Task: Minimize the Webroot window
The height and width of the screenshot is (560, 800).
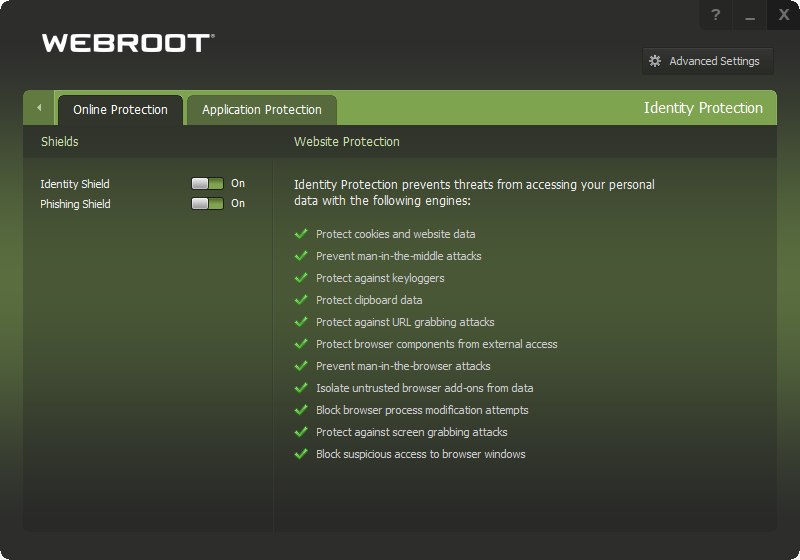Action: pyautogui.click(x=749, y=15)
